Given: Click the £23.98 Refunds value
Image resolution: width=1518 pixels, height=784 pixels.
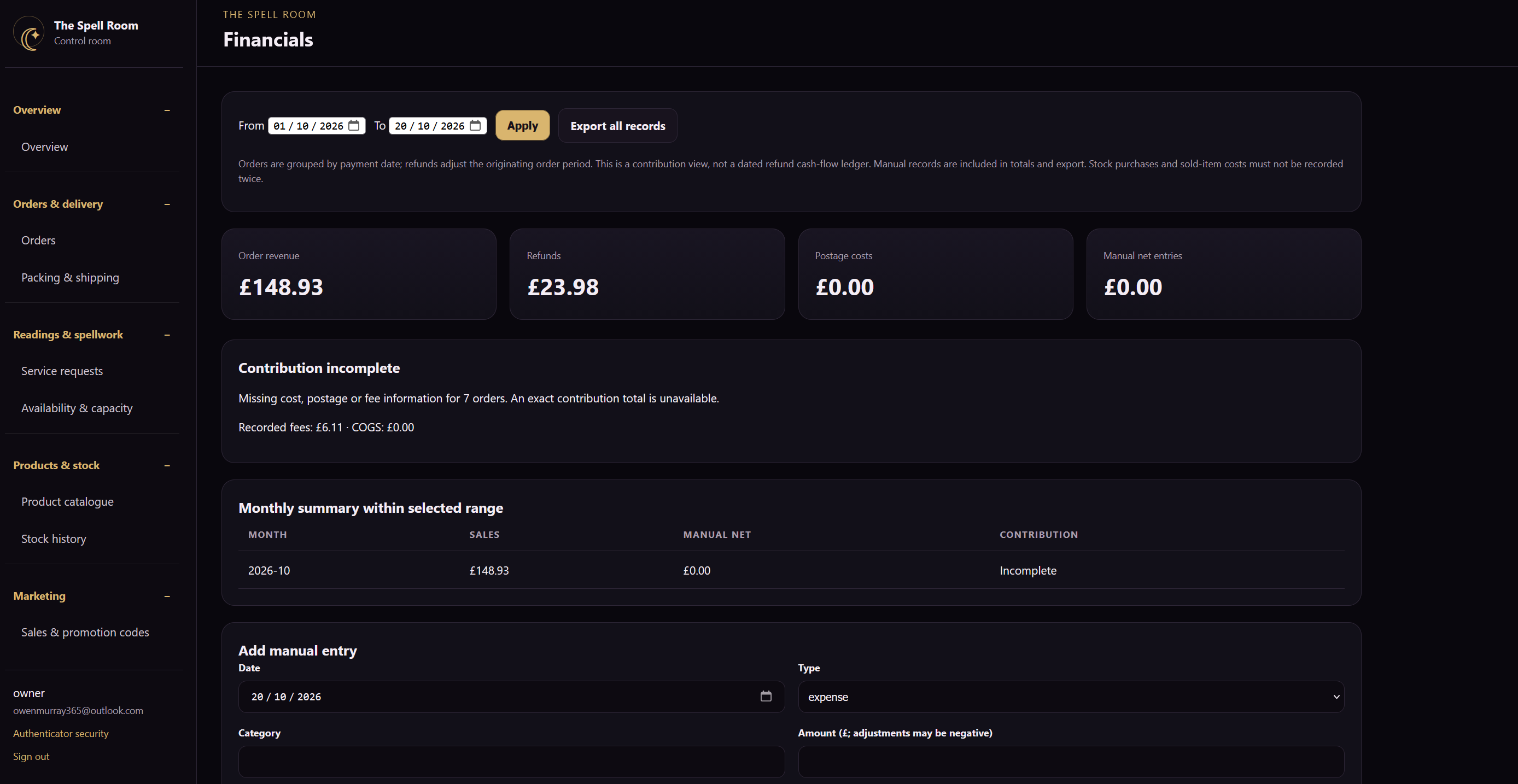Looking at the screenshot, I should tap(563, 288).
